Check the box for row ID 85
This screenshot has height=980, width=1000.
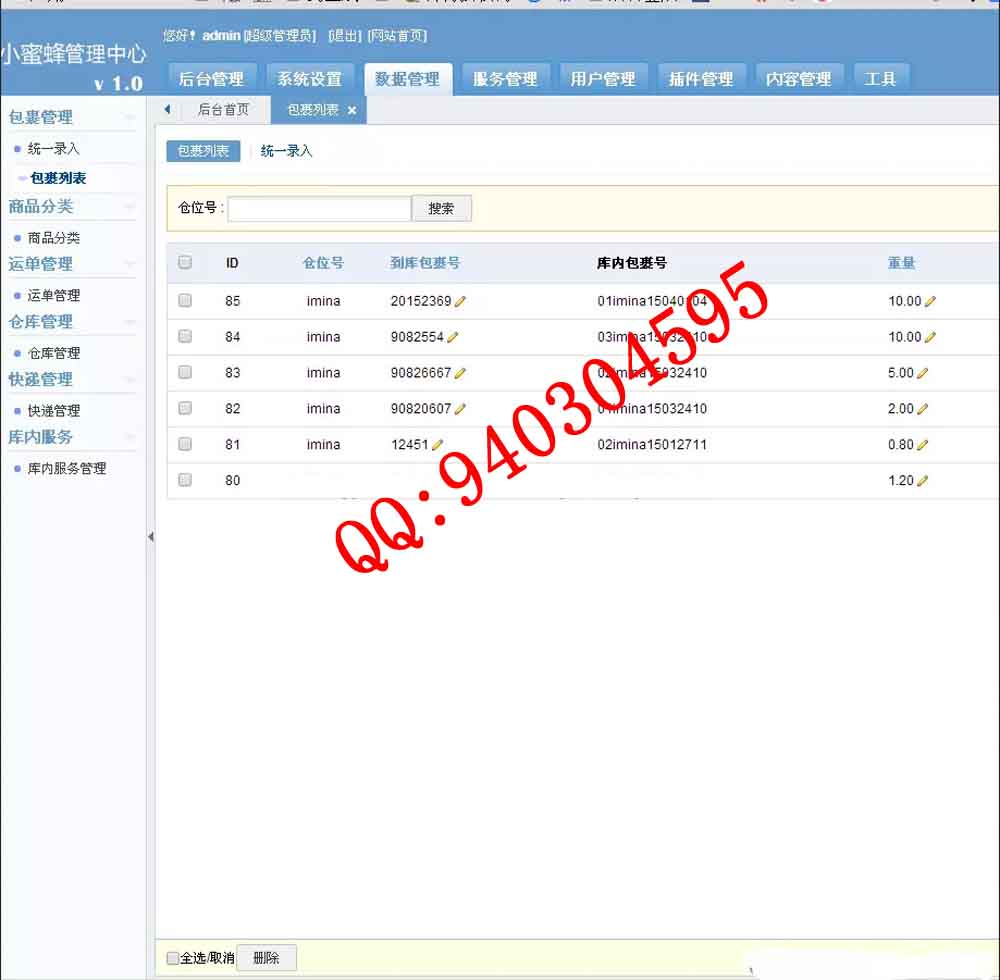(185, 300)
